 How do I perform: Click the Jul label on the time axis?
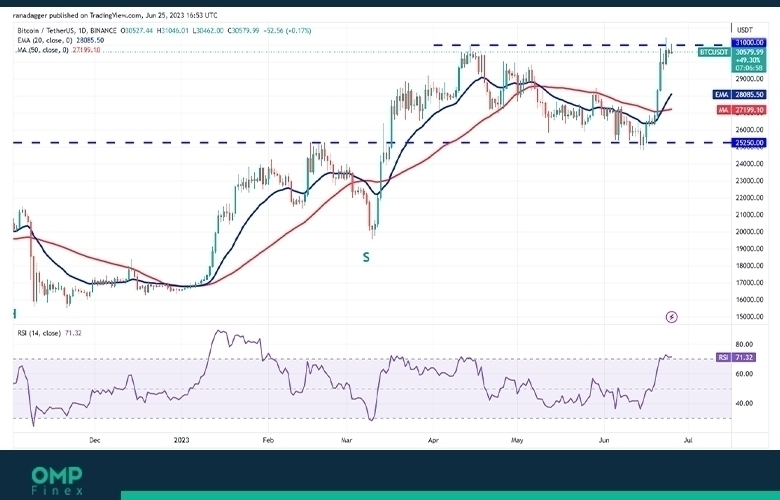pos(688,440)
